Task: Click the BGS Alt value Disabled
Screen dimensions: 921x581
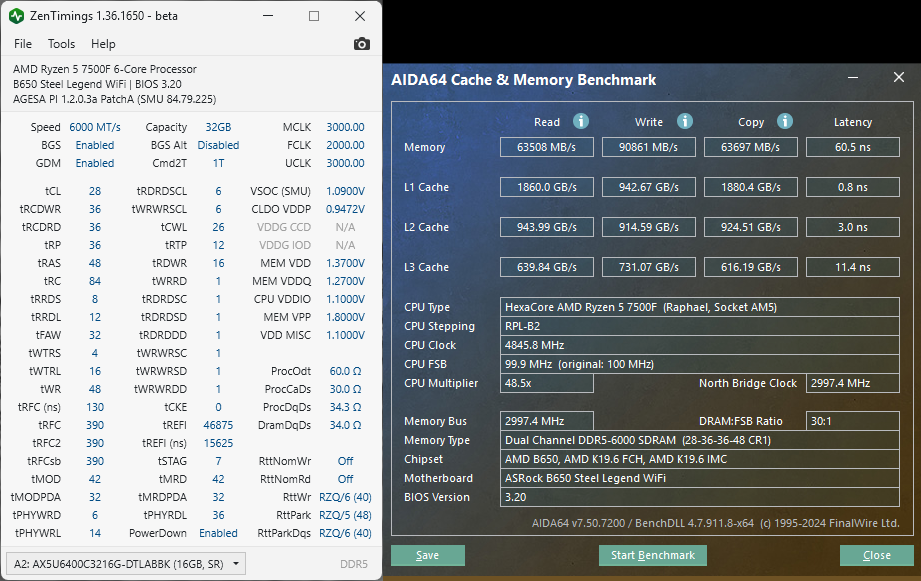Action: point(218,145)
